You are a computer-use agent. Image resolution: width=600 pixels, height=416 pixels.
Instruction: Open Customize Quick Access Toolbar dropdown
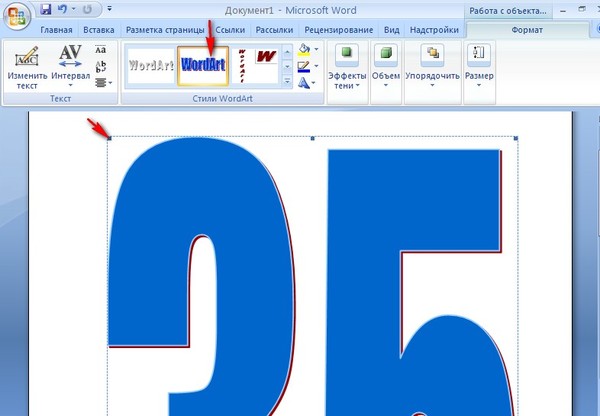[x=109, y=8]
